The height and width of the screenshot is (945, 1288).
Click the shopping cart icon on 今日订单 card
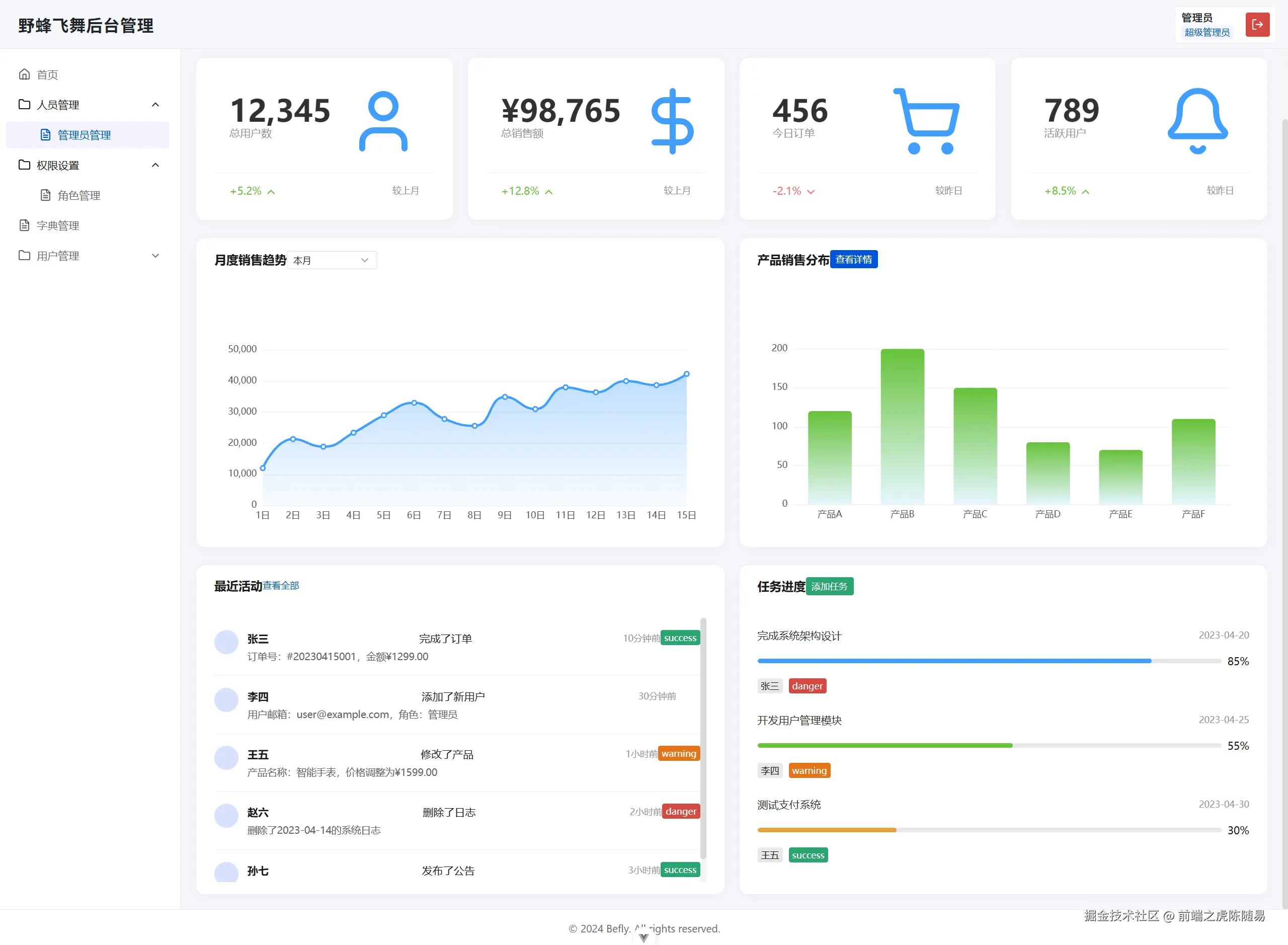tap(926, 121)
